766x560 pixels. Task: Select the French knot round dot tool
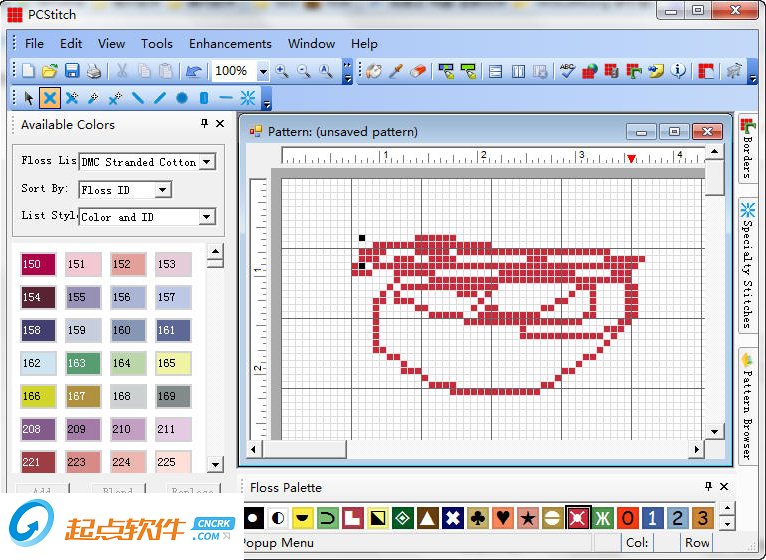click(x=182, y=98)
